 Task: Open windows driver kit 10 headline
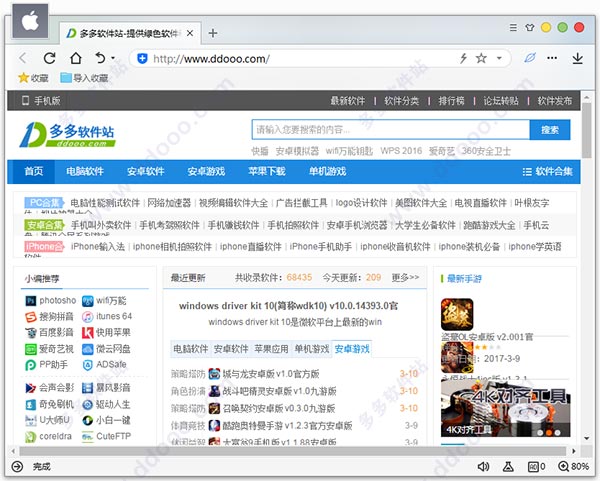[x=288, y=306]
